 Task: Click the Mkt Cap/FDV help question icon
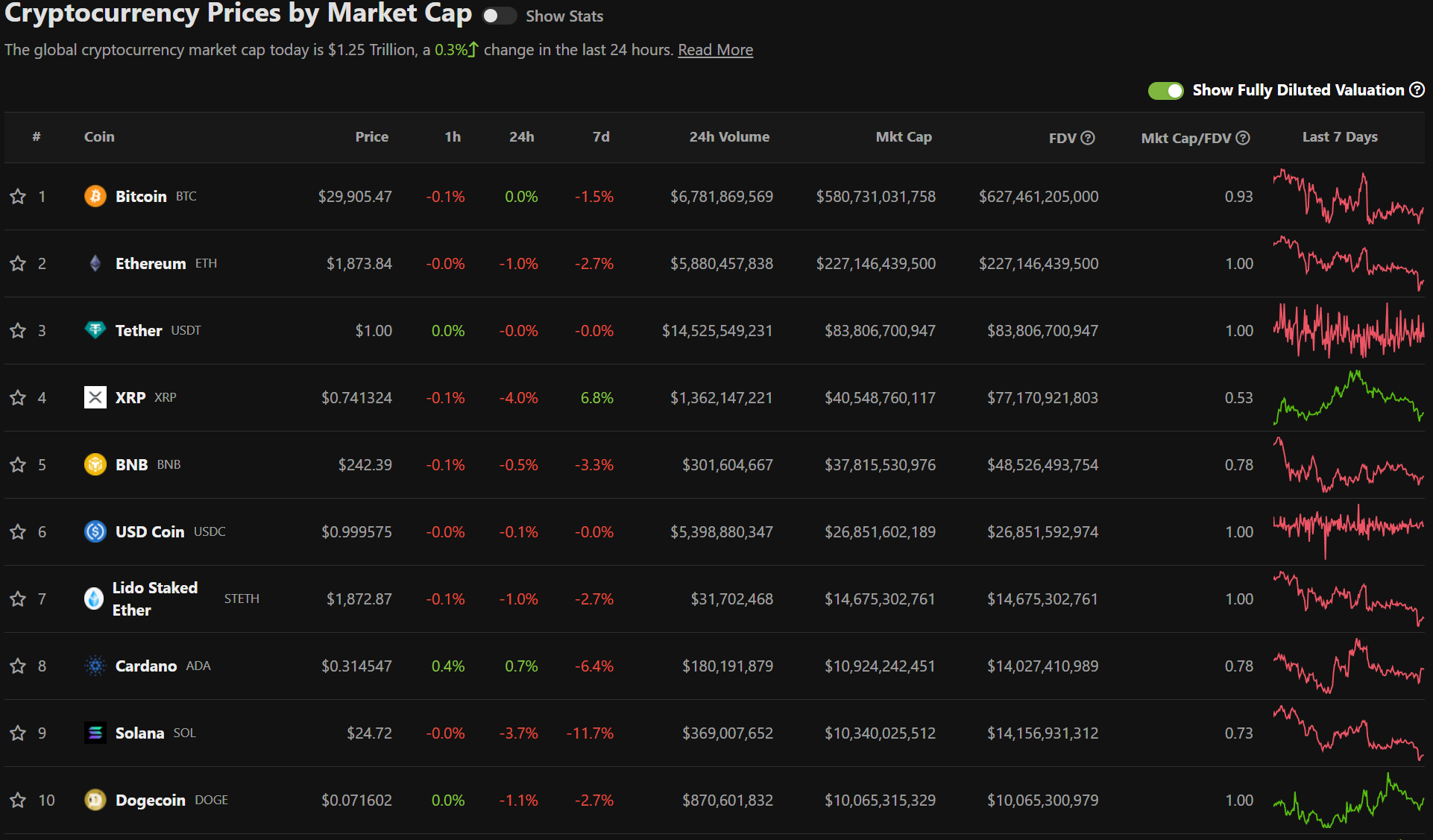tap(1243, 138)
